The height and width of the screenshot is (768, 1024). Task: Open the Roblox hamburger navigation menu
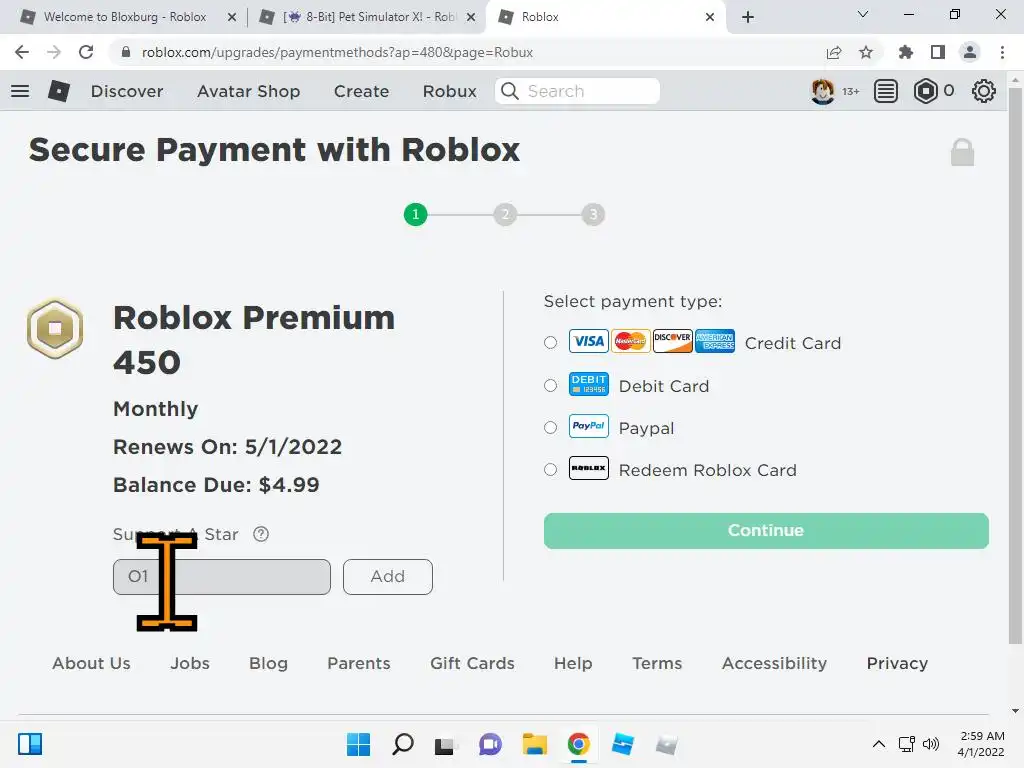pos(20,91)
